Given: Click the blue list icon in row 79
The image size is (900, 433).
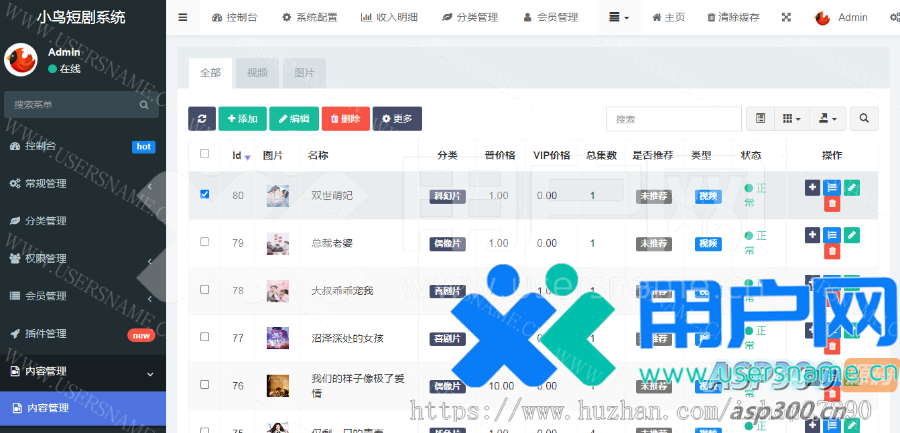Looking at the screenshot, I should (832, 235).
